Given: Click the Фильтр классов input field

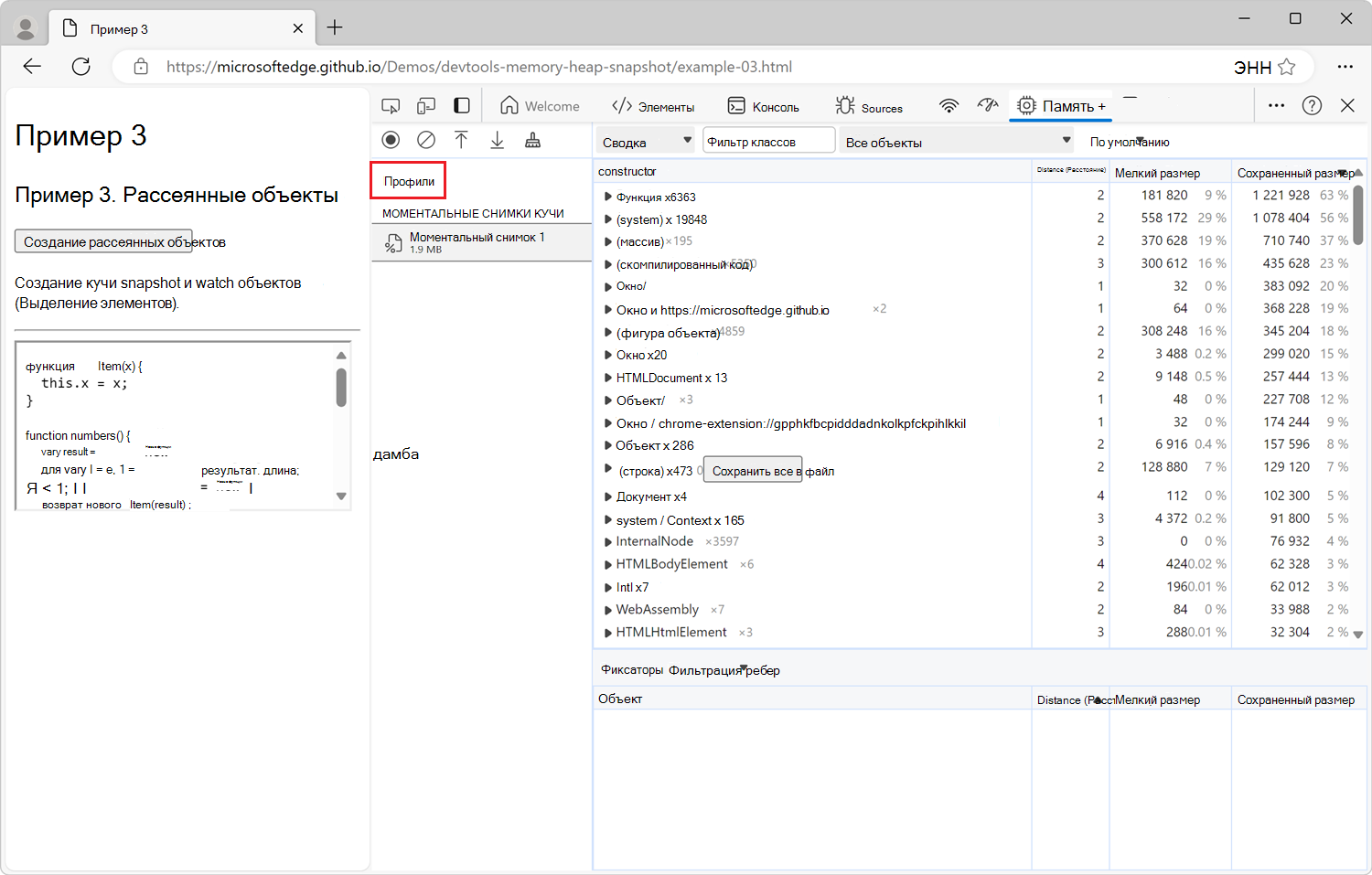Looking at the screenshot, I should click(768, 142).
